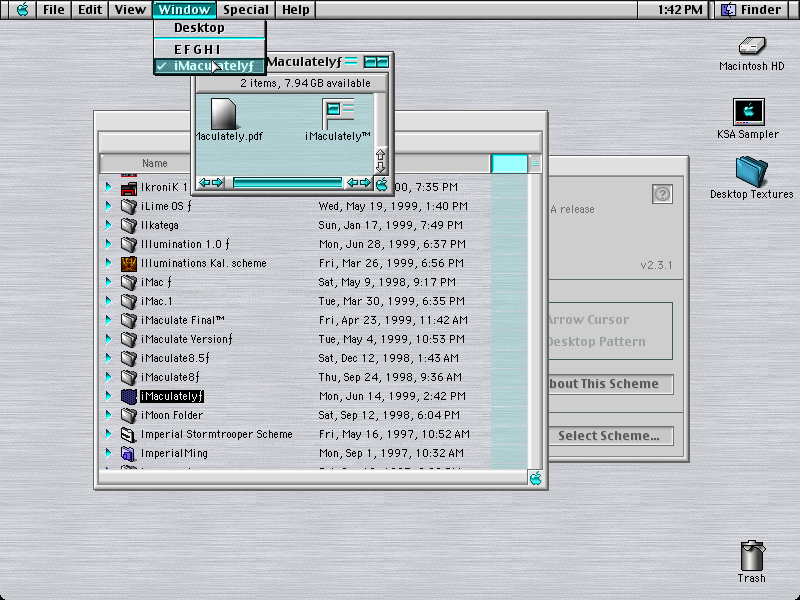Select the iMaculate Versionƒ folder name
The height and width of the screenshot is (600, 800).
coord(186,339)
